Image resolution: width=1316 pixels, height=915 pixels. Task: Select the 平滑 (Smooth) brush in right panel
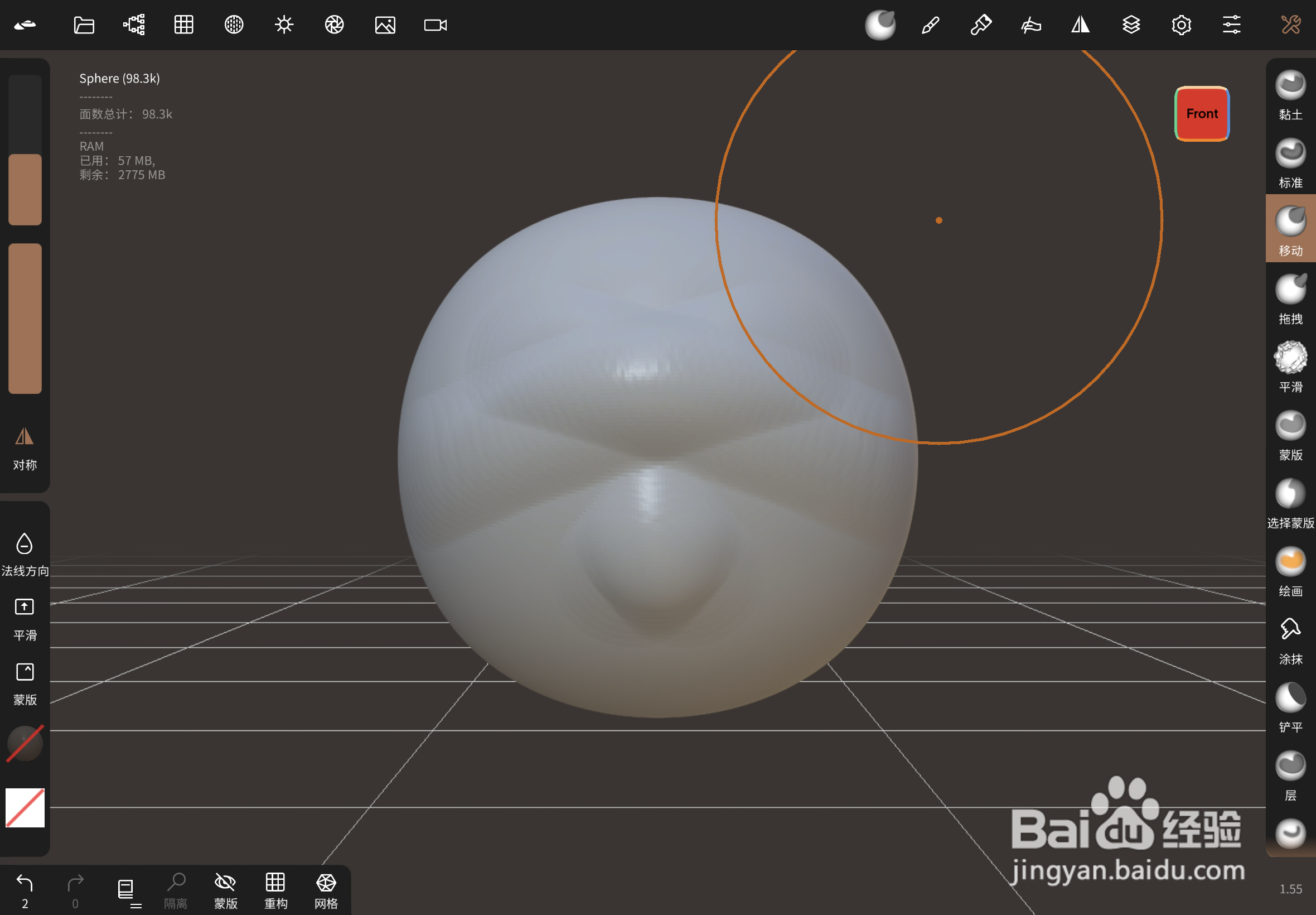(x=1290, y=358)
